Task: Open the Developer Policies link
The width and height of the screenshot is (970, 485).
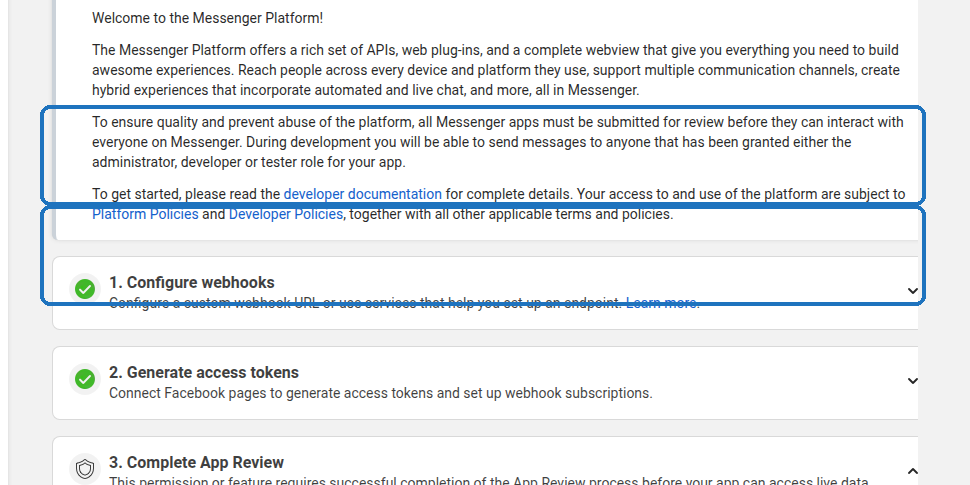Action: tap(286, 215)
